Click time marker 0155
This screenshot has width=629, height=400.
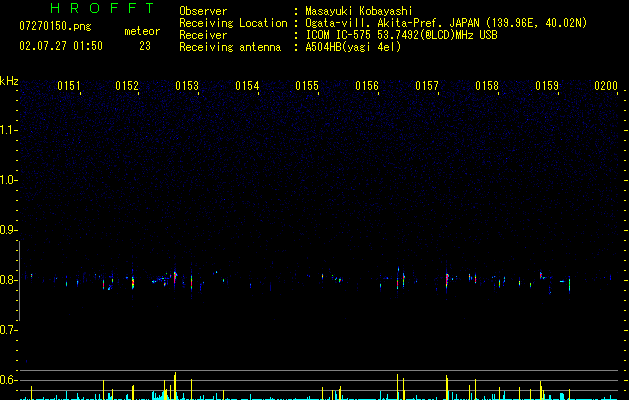[x=307, y=85]
